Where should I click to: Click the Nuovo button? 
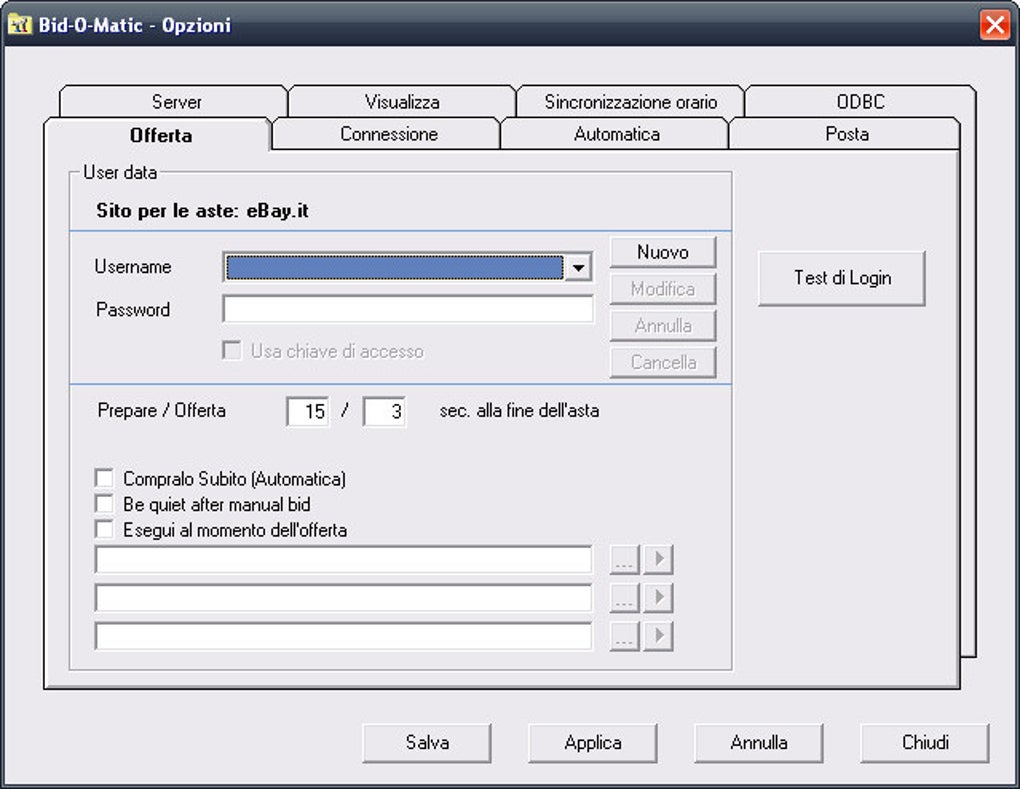663,252
